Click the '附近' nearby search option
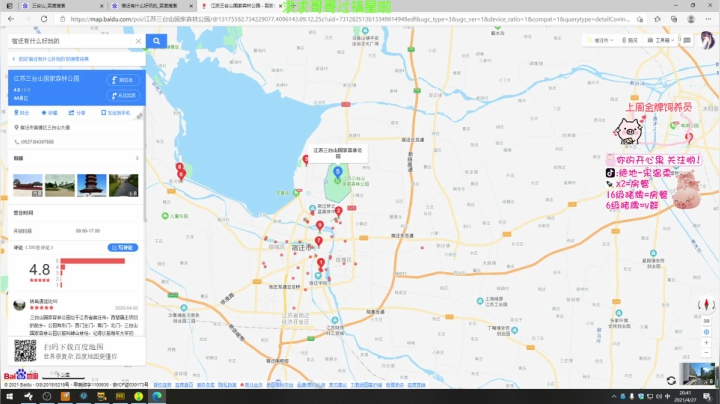Screen dimensions: 720x404 click(x=22, y=112)
